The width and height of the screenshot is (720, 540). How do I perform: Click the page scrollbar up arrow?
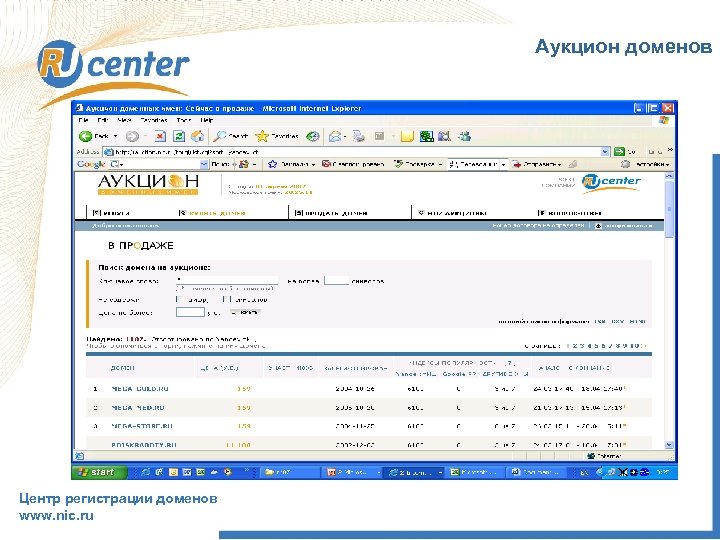pyautogui.click(x=669, y=177)
